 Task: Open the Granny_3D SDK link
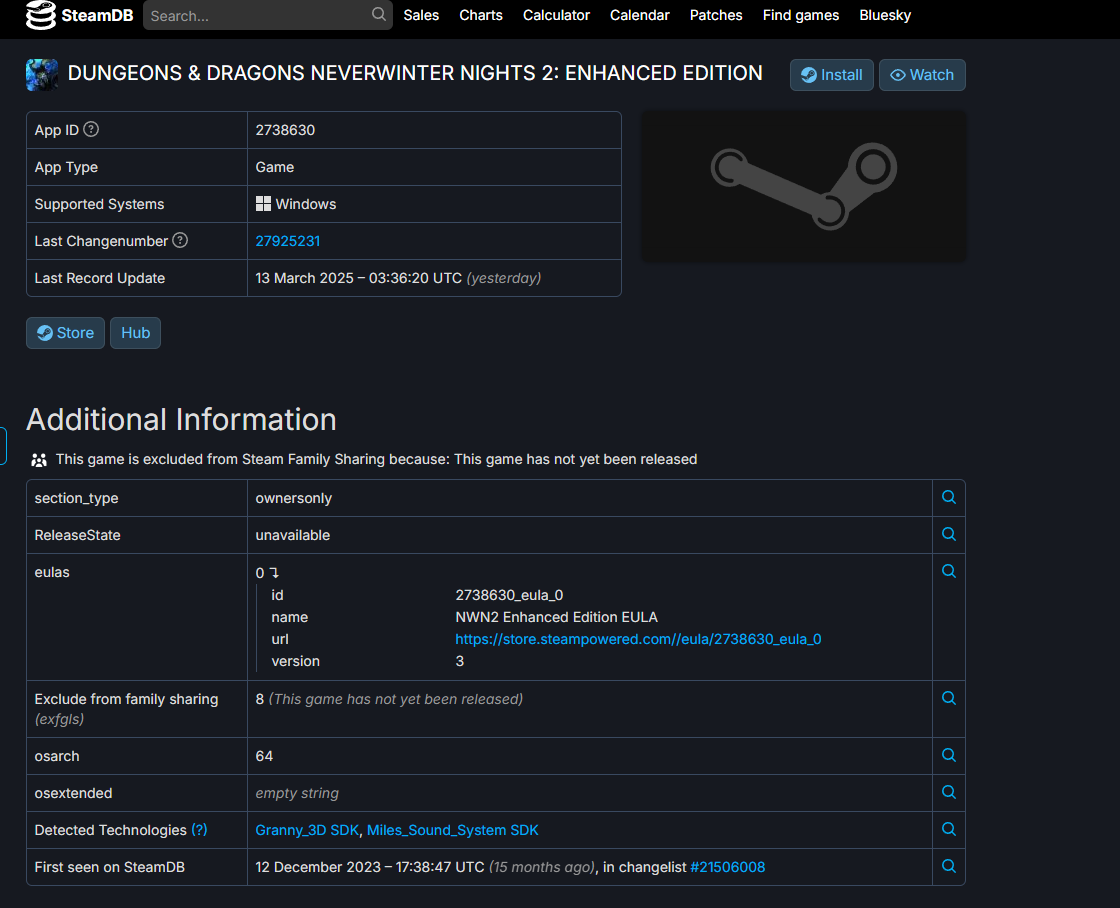tap(307, 830)
